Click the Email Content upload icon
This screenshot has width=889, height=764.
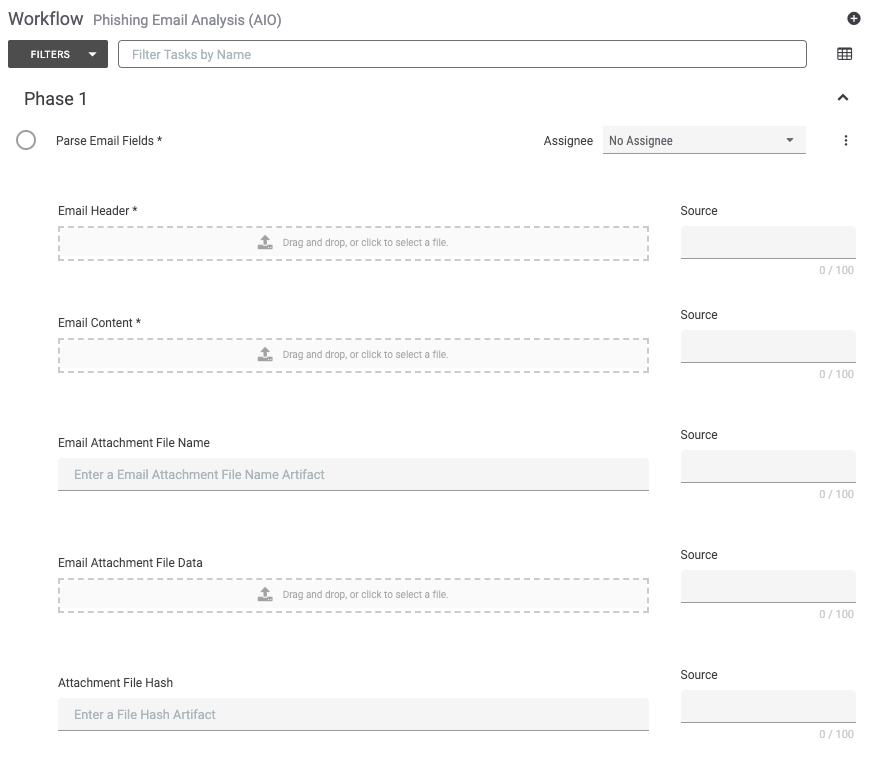tap(265, 354)
